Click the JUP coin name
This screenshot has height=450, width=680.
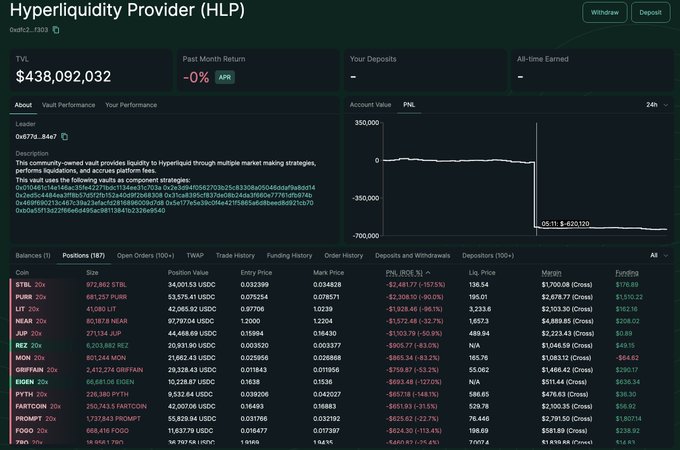coord(22,333)
